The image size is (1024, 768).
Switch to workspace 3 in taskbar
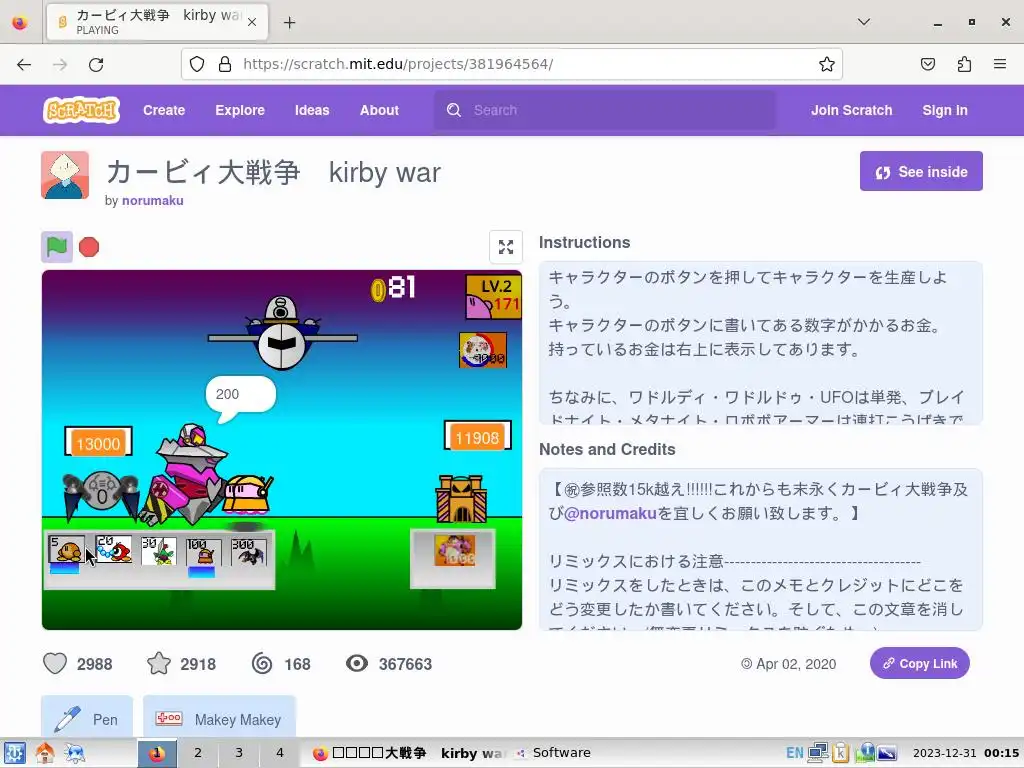pos(238,753)
